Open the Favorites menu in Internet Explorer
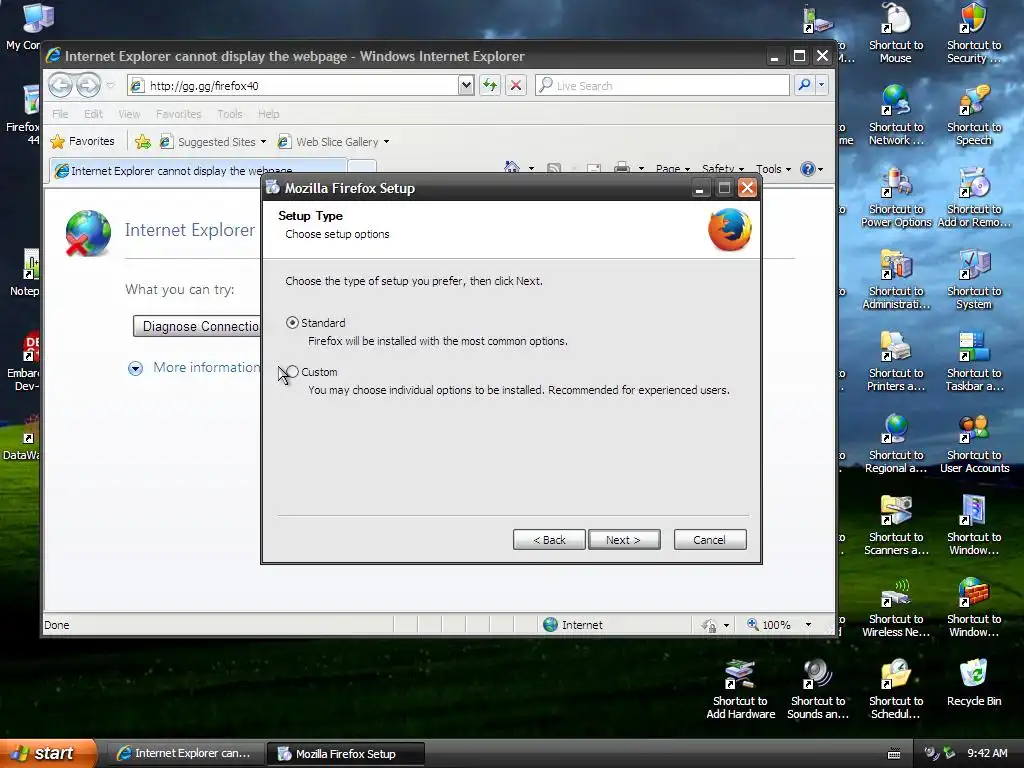1024x768 pixels. [178, 114]
